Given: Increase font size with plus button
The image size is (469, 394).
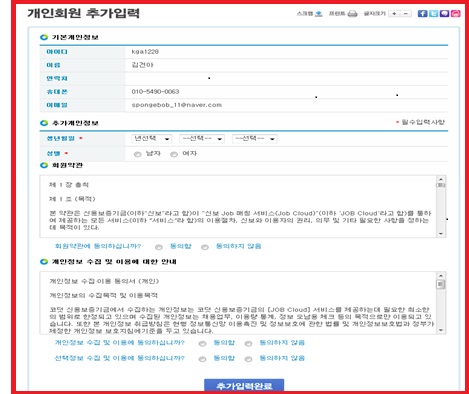Looking at the screenshot, I should pos(394,14).
